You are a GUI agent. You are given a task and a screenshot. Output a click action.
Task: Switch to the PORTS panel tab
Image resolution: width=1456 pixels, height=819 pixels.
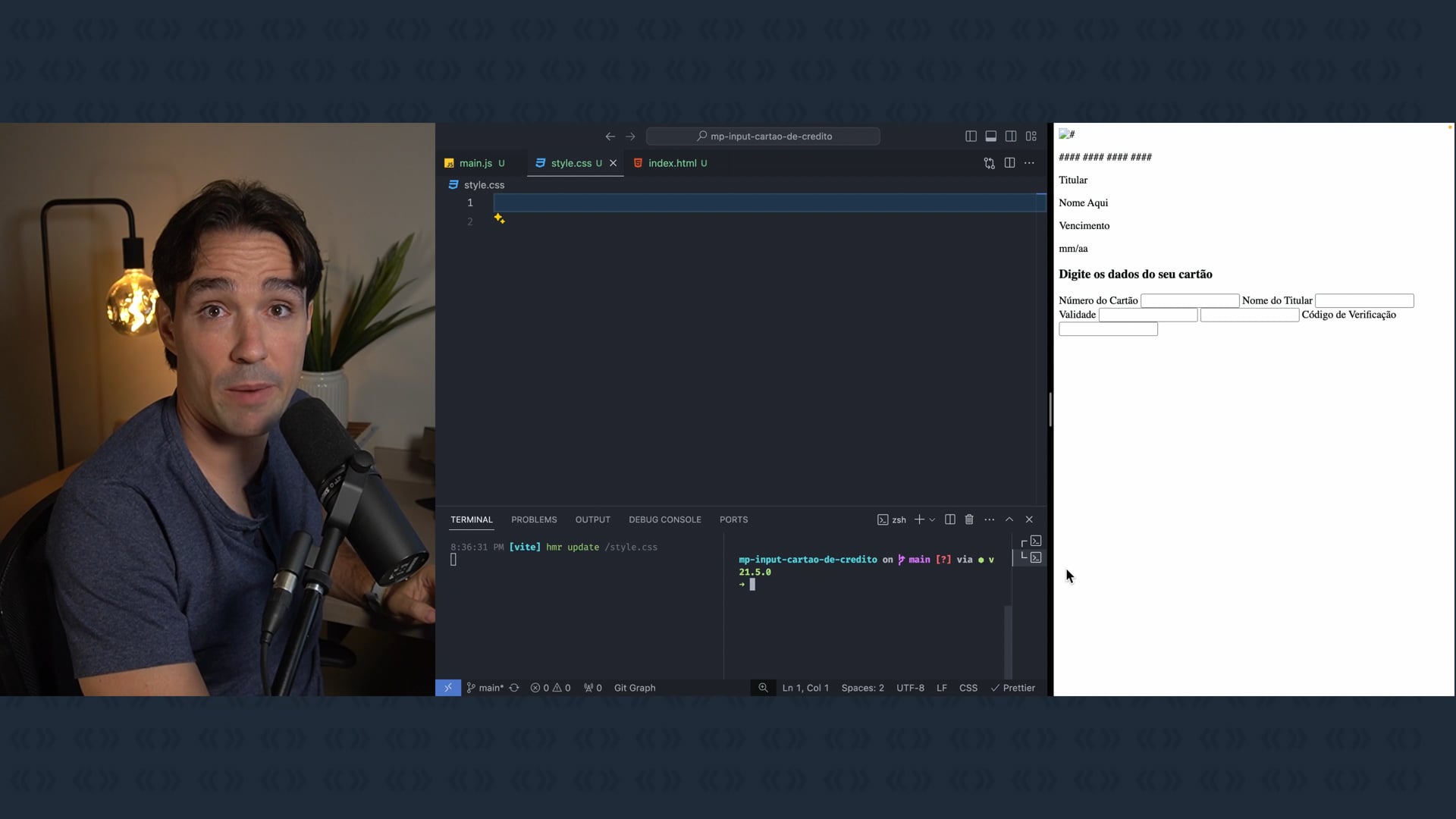[x=733, y=519]
